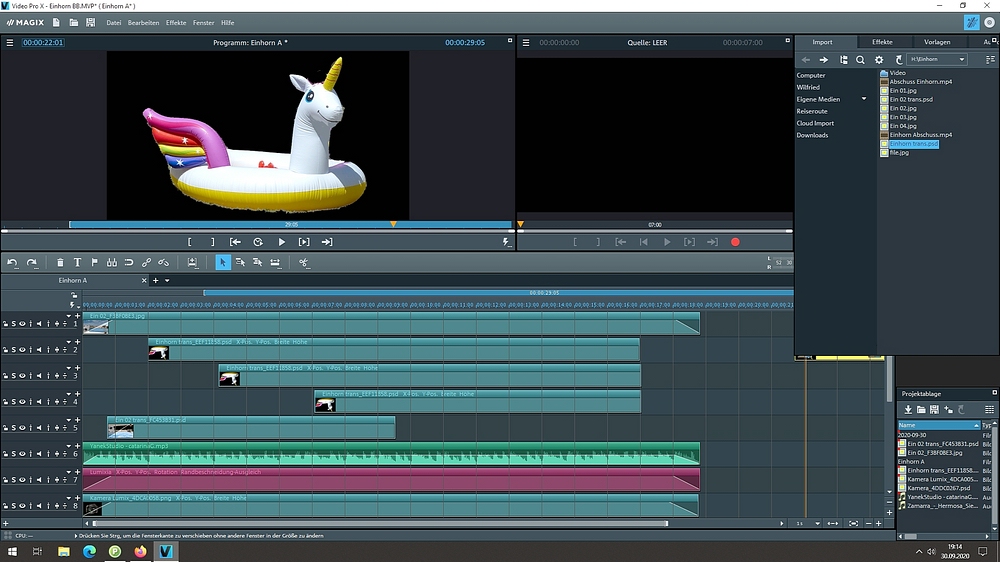Delete selected object with trash icon
1000x562 pixels.
tap(60, 262)
